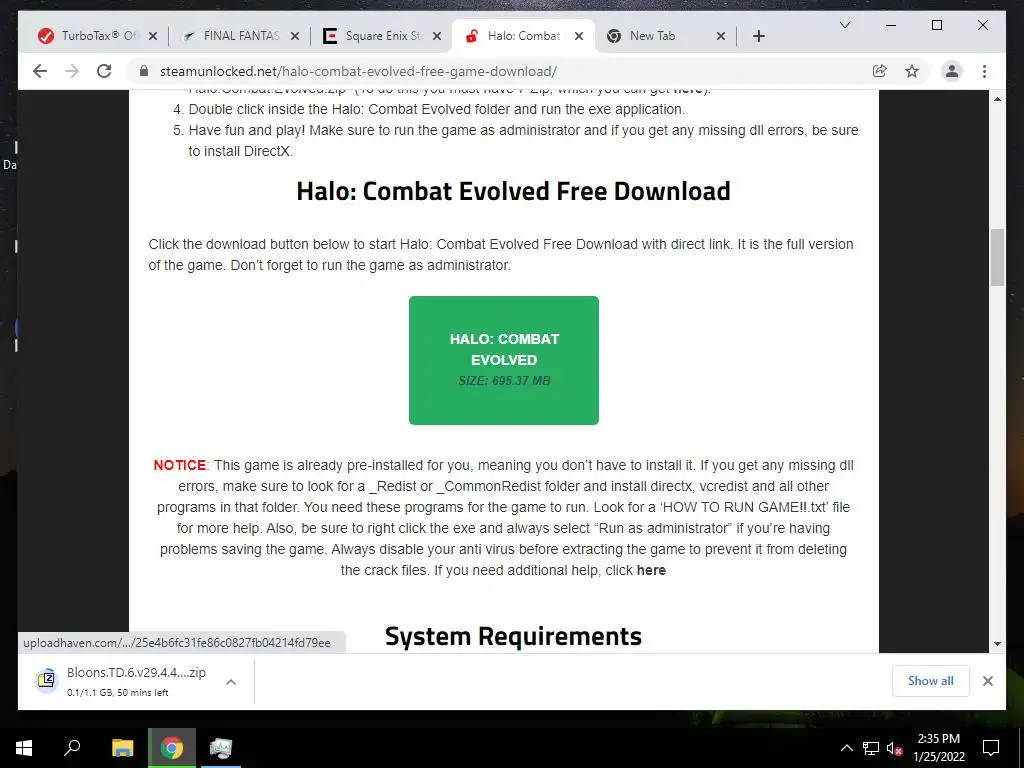The height and width of the screenshot is (768, 1024).
Task: Close the Square Enix tab
Action: pyautogui.click(x=437, y=36)
